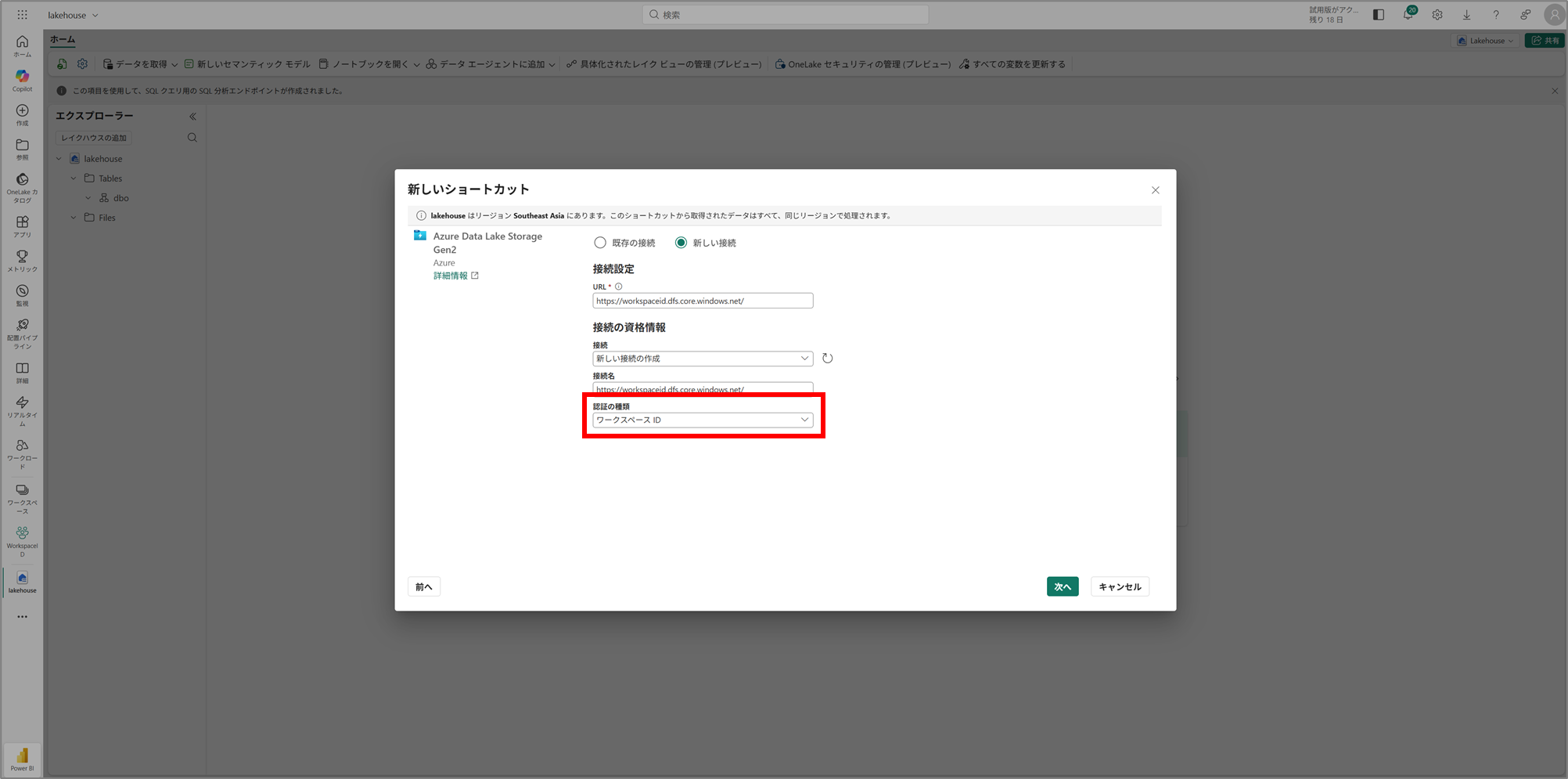Select the 既存の接続 radio button
This screenshot has height=779, width=1568.
click(600, 243)
